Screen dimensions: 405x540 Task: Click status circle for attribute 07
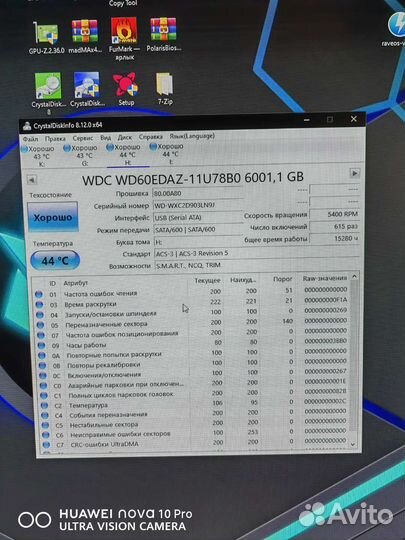41,335
